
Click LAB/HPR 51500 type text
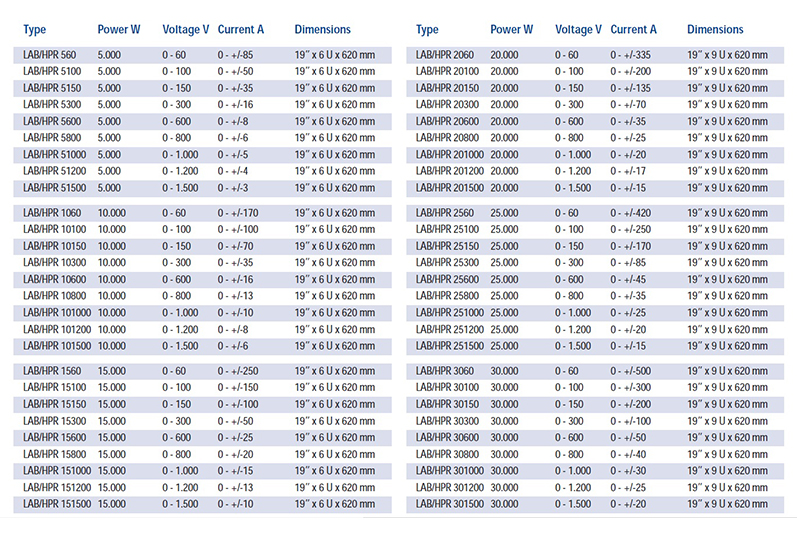point(54,188)
